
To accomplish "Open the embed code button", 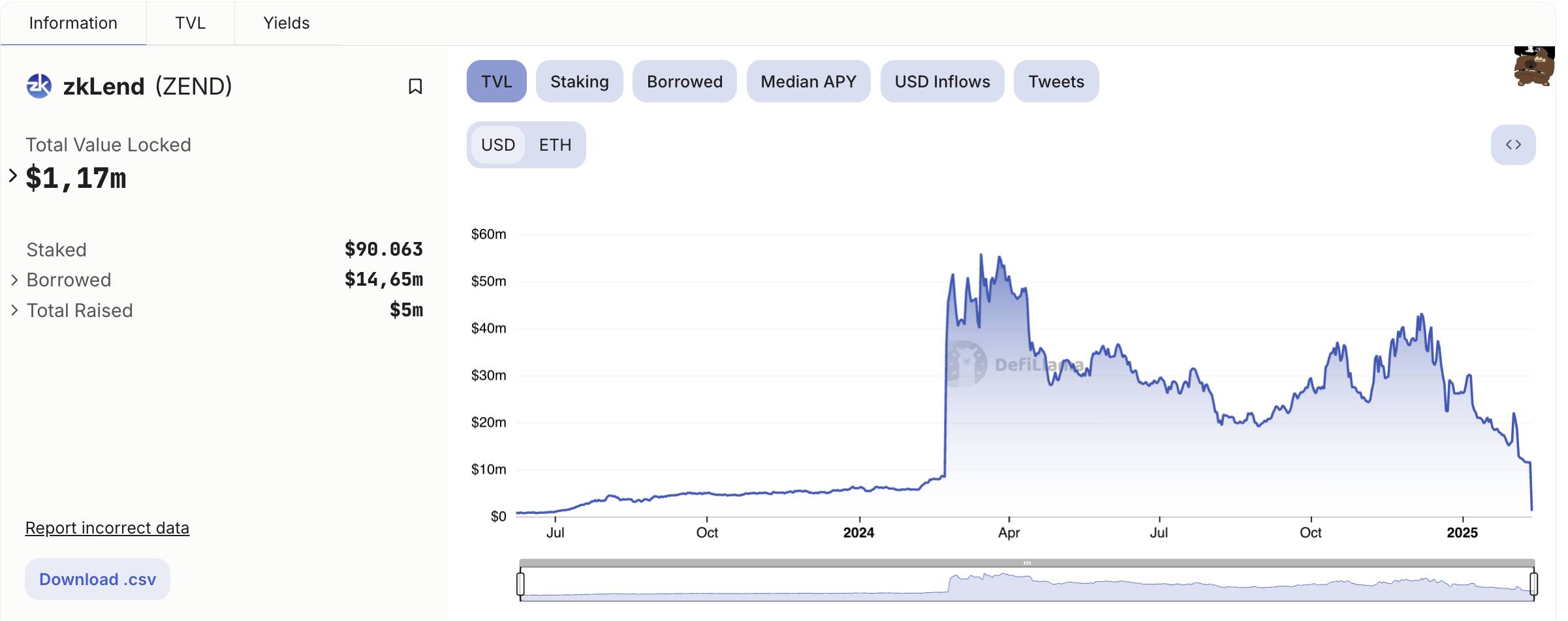I will (x=1513, y=145).
